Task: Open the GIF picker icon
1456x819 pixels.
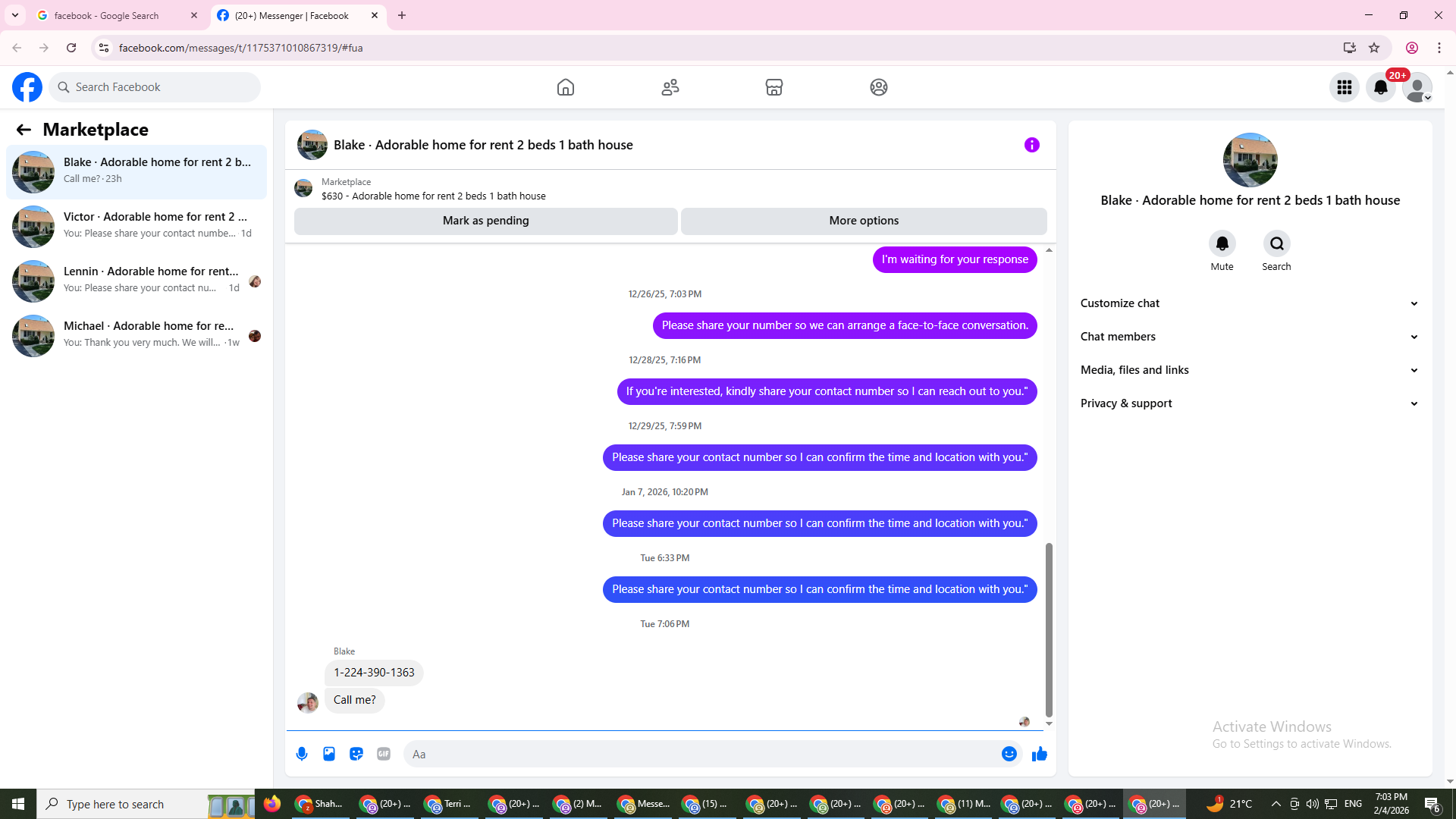Action: 384,754
